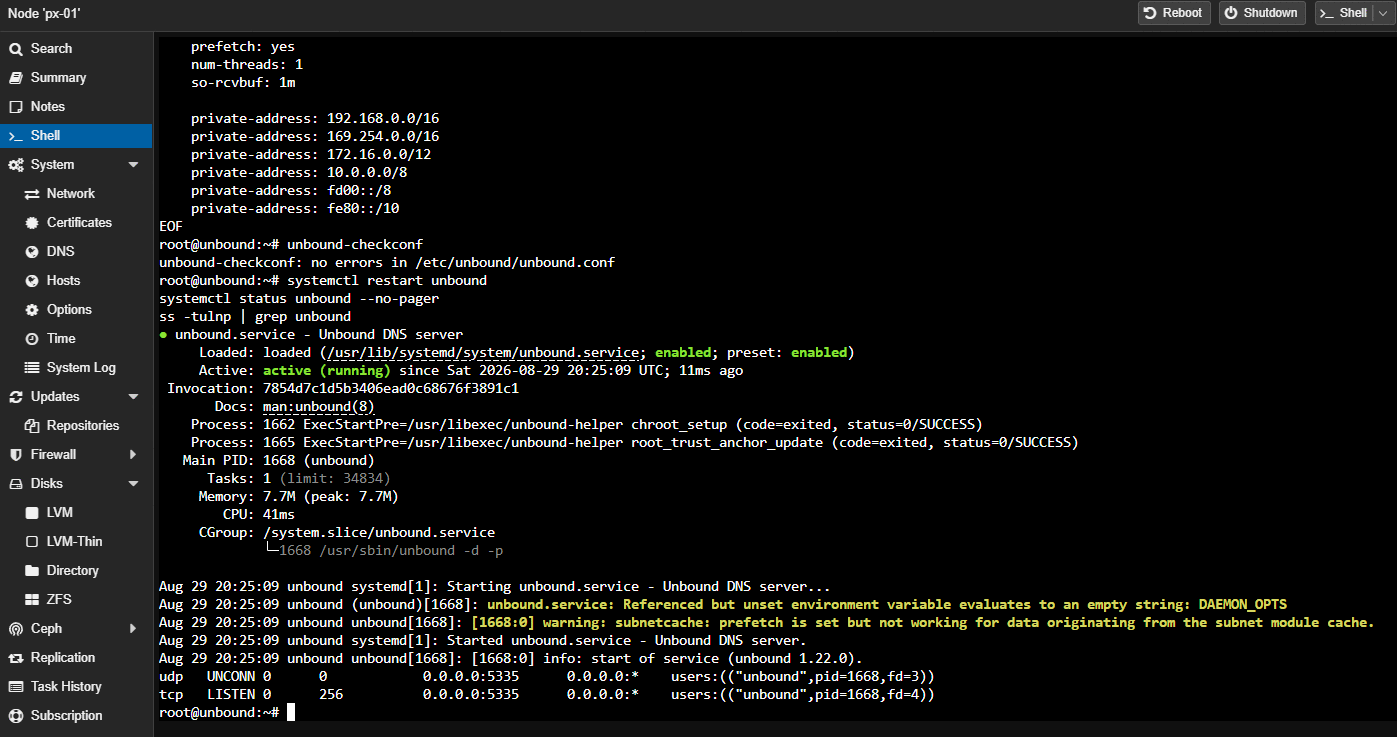Click the Replication arrows icon
This screenshot has width=1397, height=737.
coord(15,657)
